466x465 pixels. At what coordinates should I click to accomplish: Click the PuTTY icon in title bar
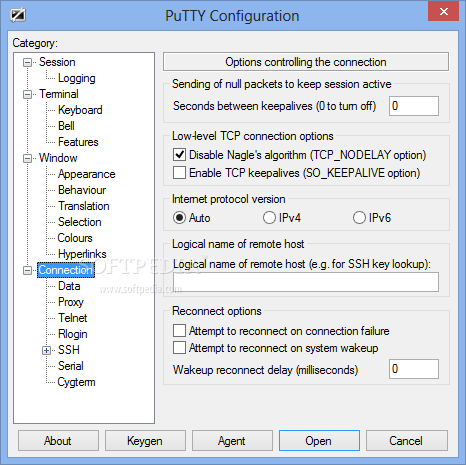point(18,15)
